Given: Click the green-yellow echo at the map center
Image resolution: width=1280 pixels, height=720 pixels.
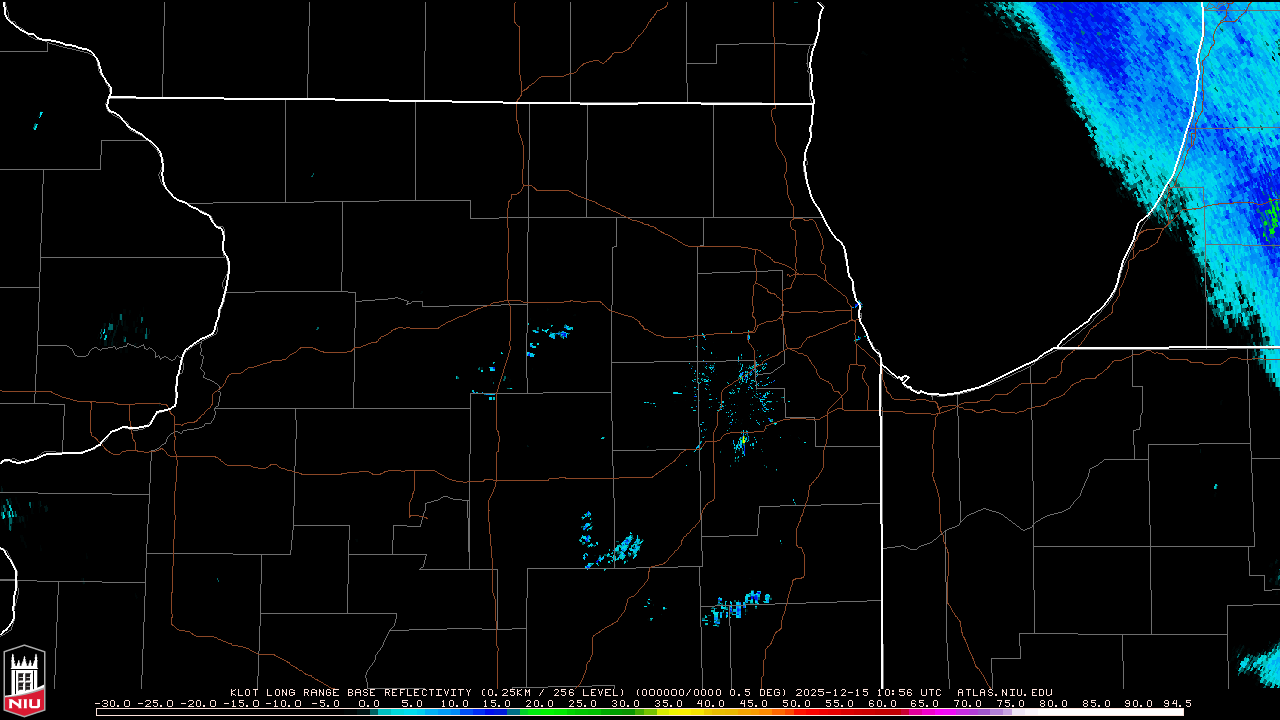Looking at the screenshot, I should click(743, 439).
